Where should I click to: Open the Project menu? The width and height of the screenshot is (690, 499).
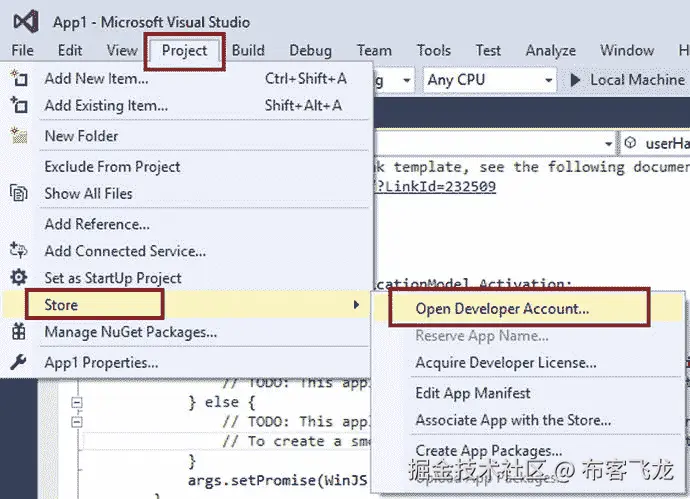(x=184, y=51)
